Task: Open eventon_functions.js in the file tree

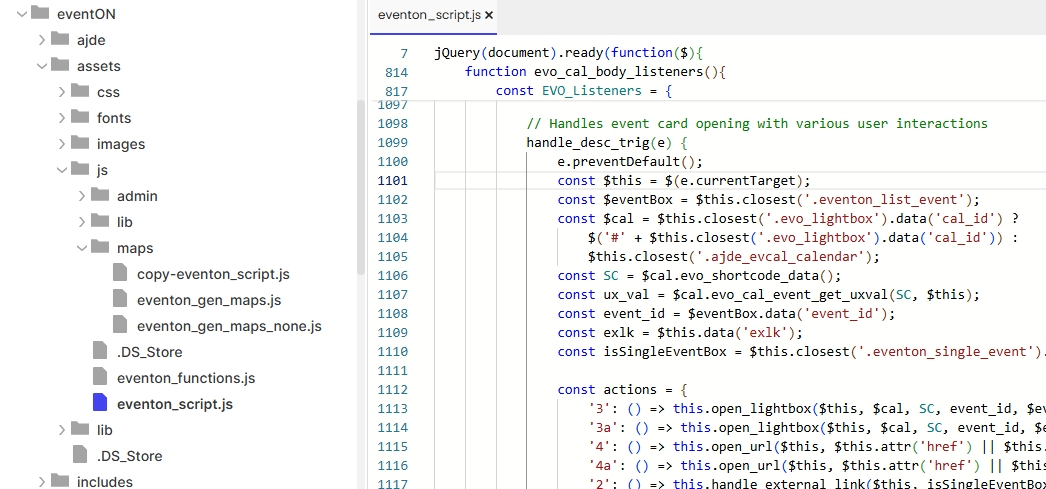Action: tap(185, 378)
